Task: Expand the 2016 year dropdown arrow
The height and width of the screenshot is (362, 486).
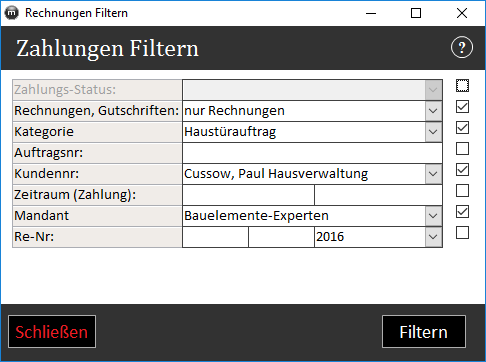Action: point(433,237)
